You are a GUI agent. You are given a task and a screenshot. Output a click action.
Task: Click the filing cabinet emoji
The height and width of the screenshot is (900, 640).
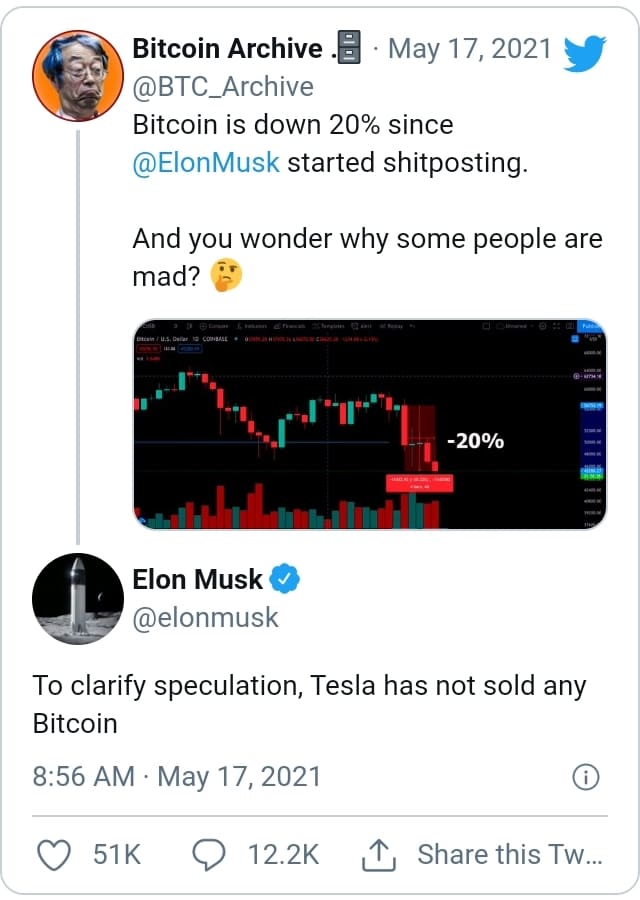[349, 47]
